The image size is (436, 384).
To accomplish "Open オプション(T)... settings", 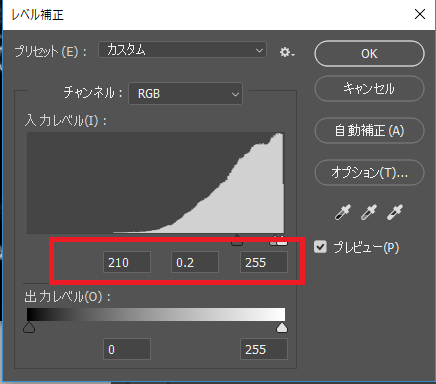I will tap(369, 172).
